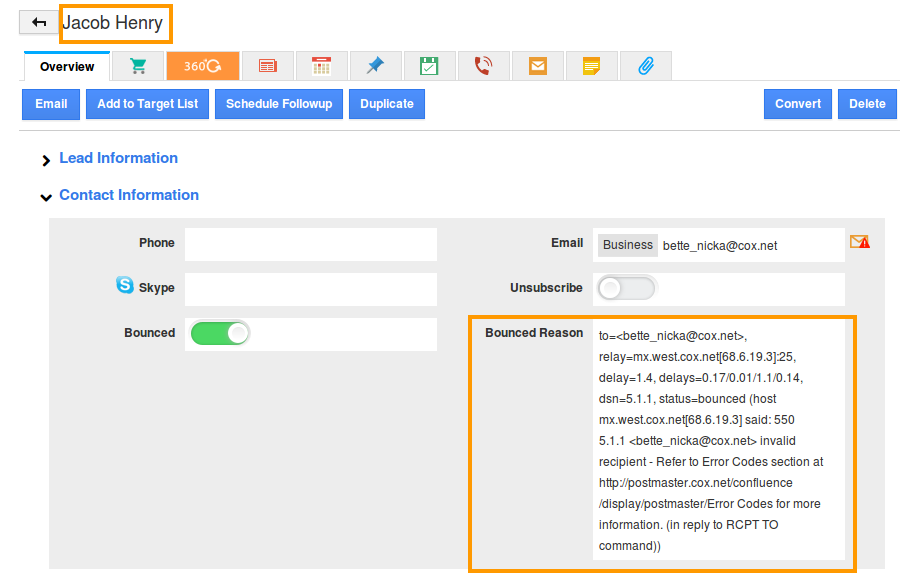Click the Schedule Followup button
The height and width of the screenshot is (582, 916).
[279, 104]
